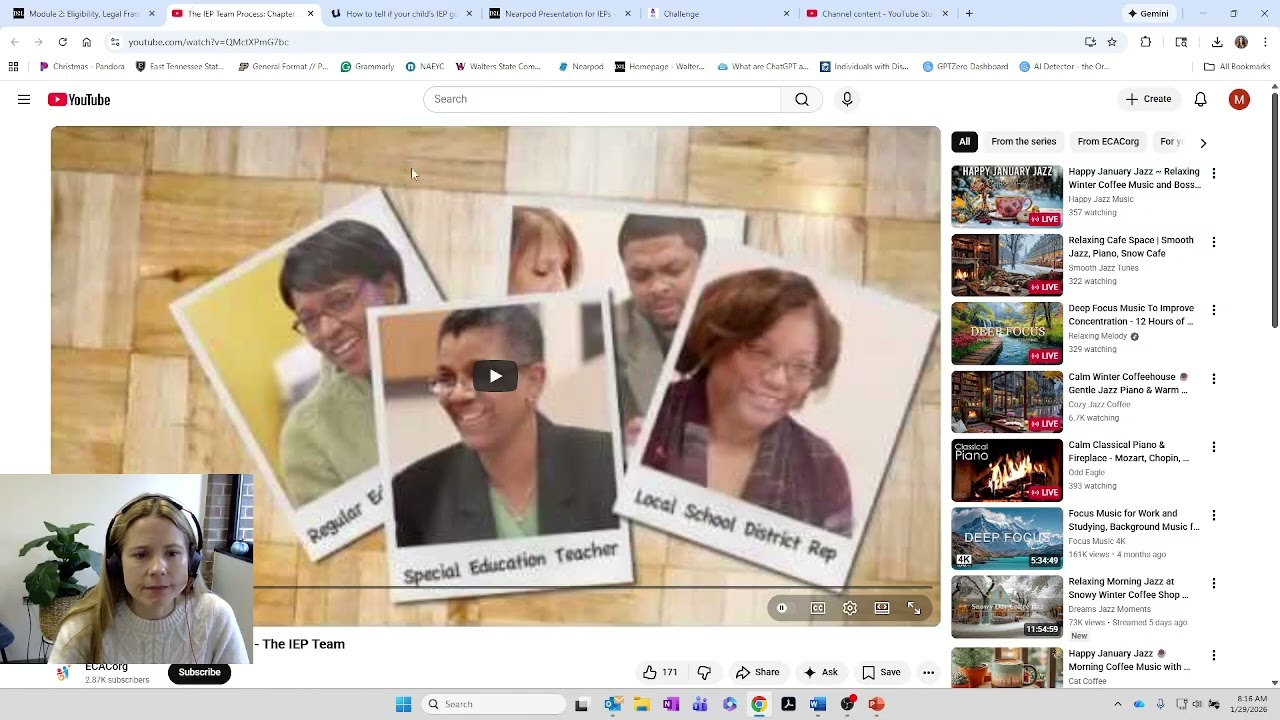This screenshot has height=720, width=1280.
Task: Share the IEP Team video
Action: [757, 672]
